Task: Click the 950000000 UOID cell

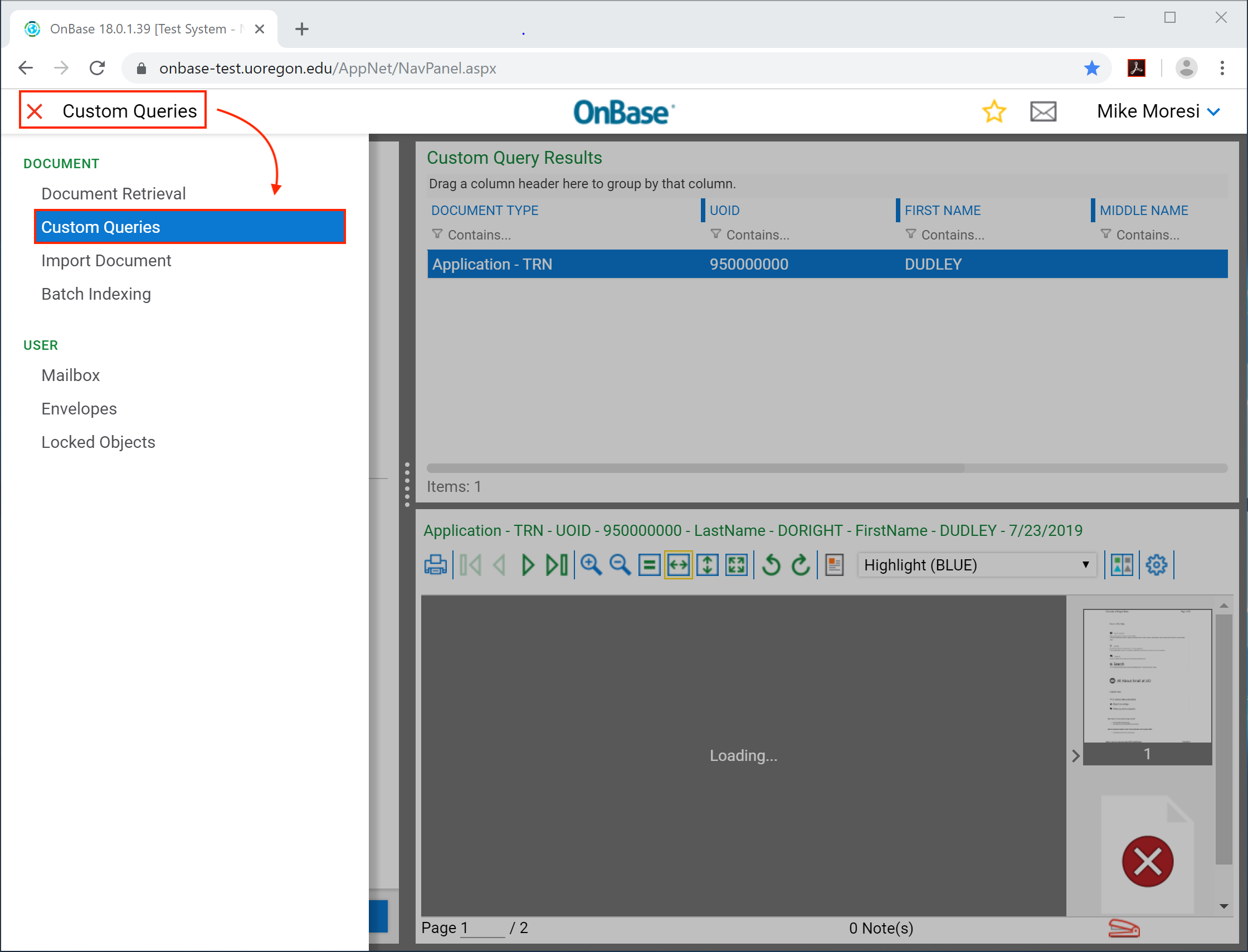Action: pyautogui.click(x=749, y=264)
